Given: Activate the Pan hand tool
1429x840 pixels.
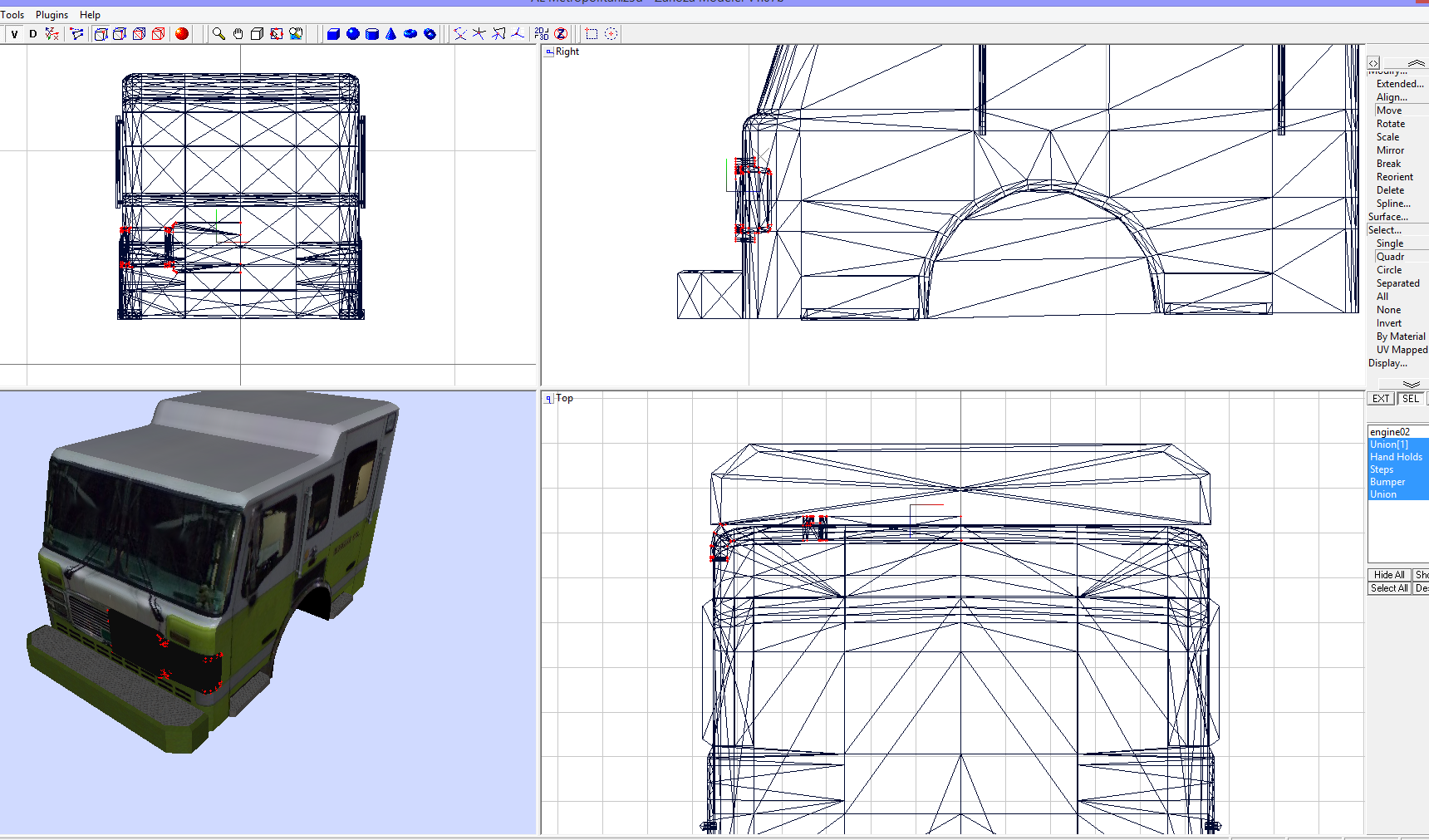Looking at the screenshot, I should click(x=238, y=34).
